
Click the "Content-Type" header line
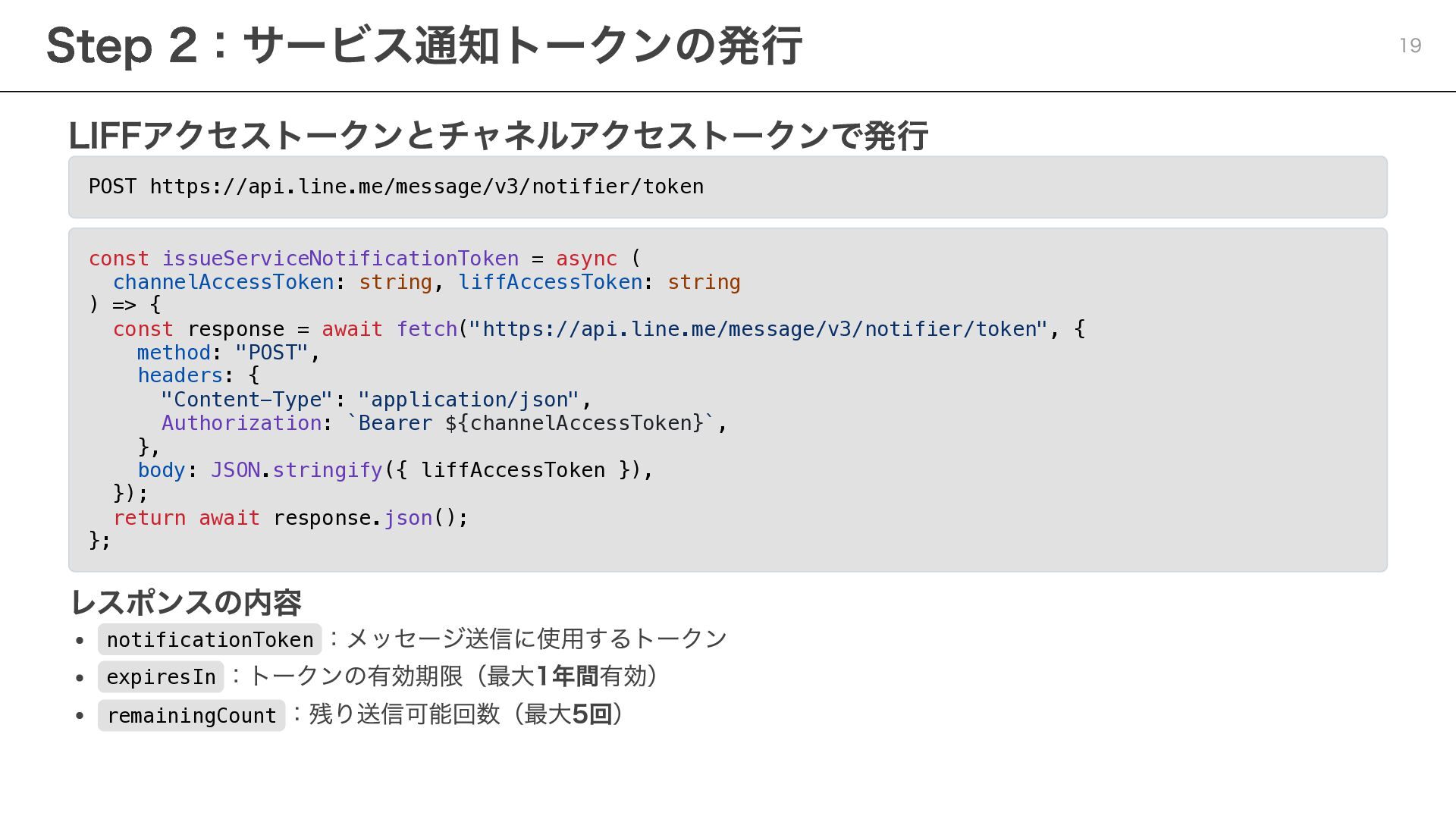(x=375, y=400)
